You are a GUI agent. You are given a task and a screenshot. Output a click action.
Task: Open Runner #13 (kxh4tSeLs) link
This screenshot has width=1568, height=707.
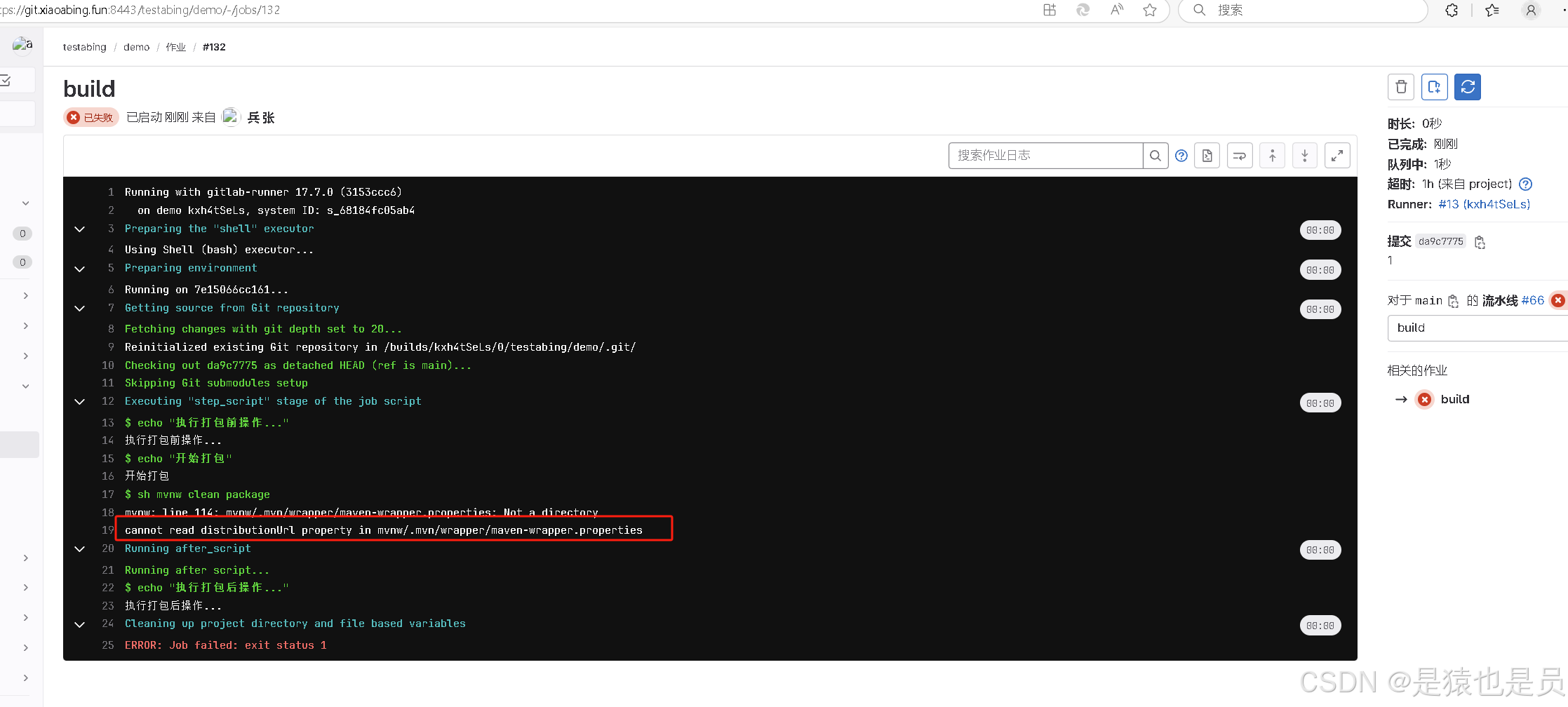click(1484, 204)
